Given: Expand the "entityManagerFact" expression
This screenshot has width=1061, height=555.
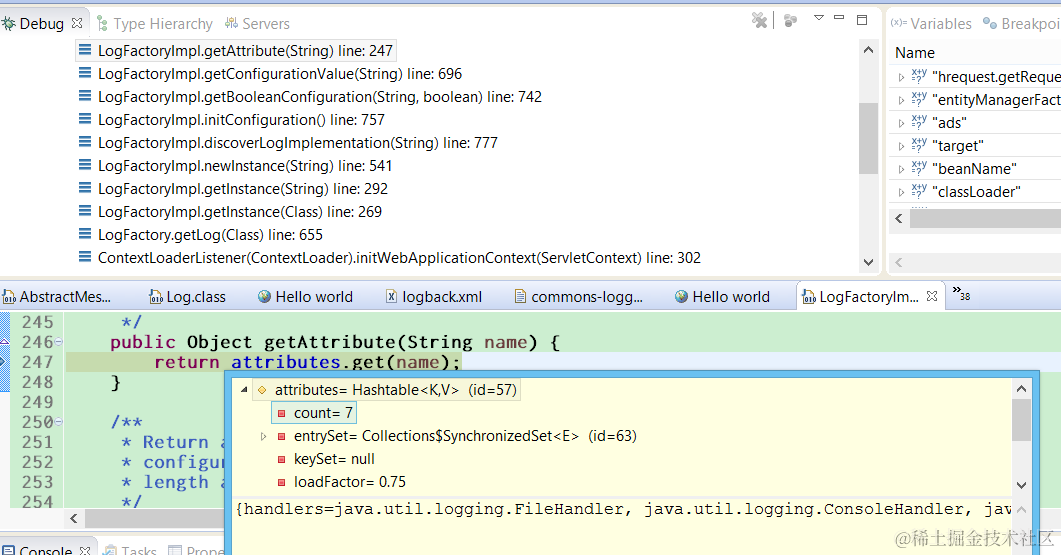Looking at the screenshot, I should (901, 100).
